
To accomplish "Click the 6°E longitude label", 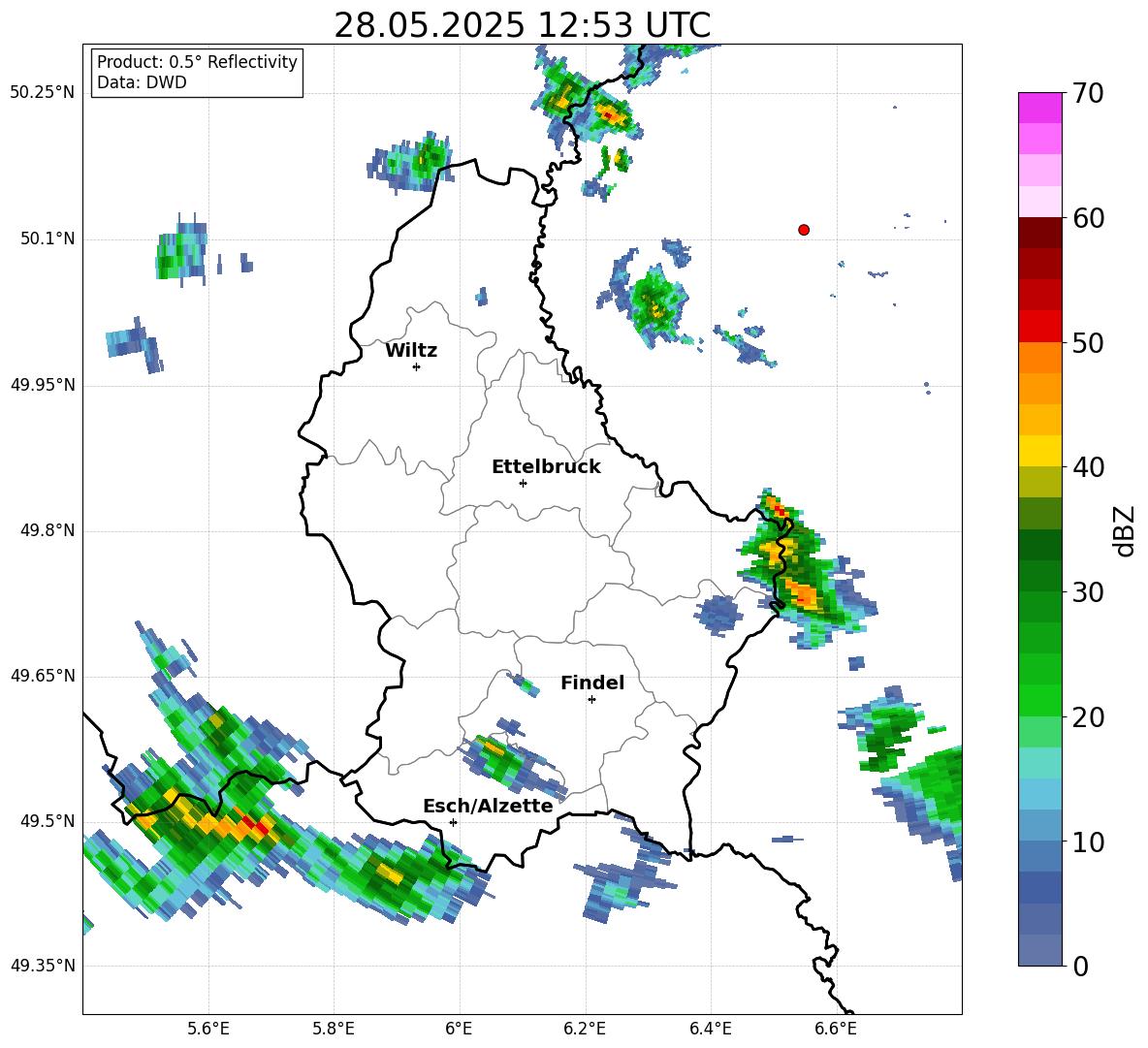I will tap(459, 1029).
